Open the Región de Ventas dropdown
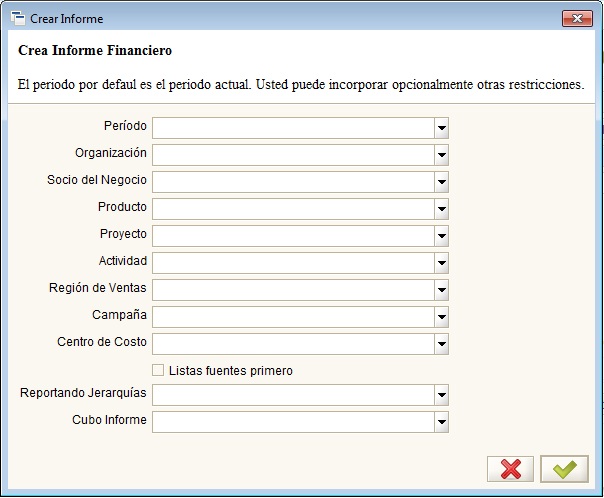 point(441,290)
